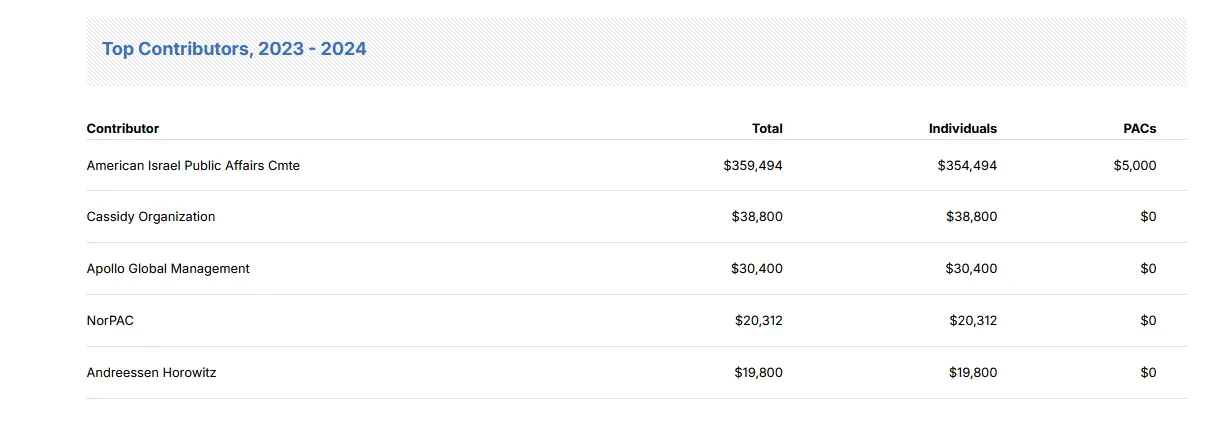Click the $38,800 total for Cassidy Organization

(757, 216)
